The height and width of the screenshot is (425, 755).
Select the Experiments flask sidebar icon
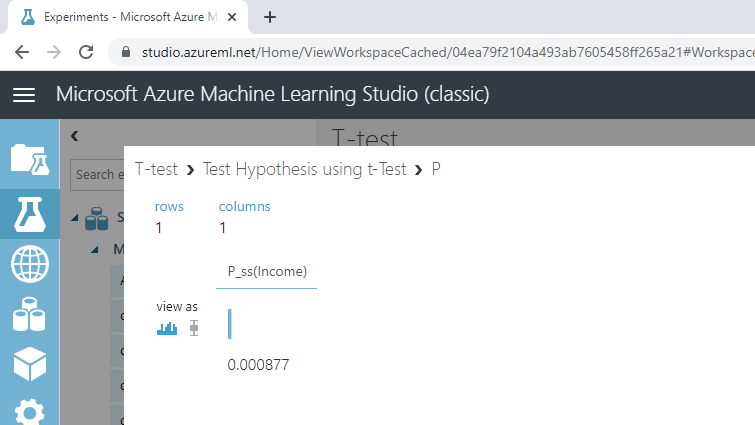30,214
